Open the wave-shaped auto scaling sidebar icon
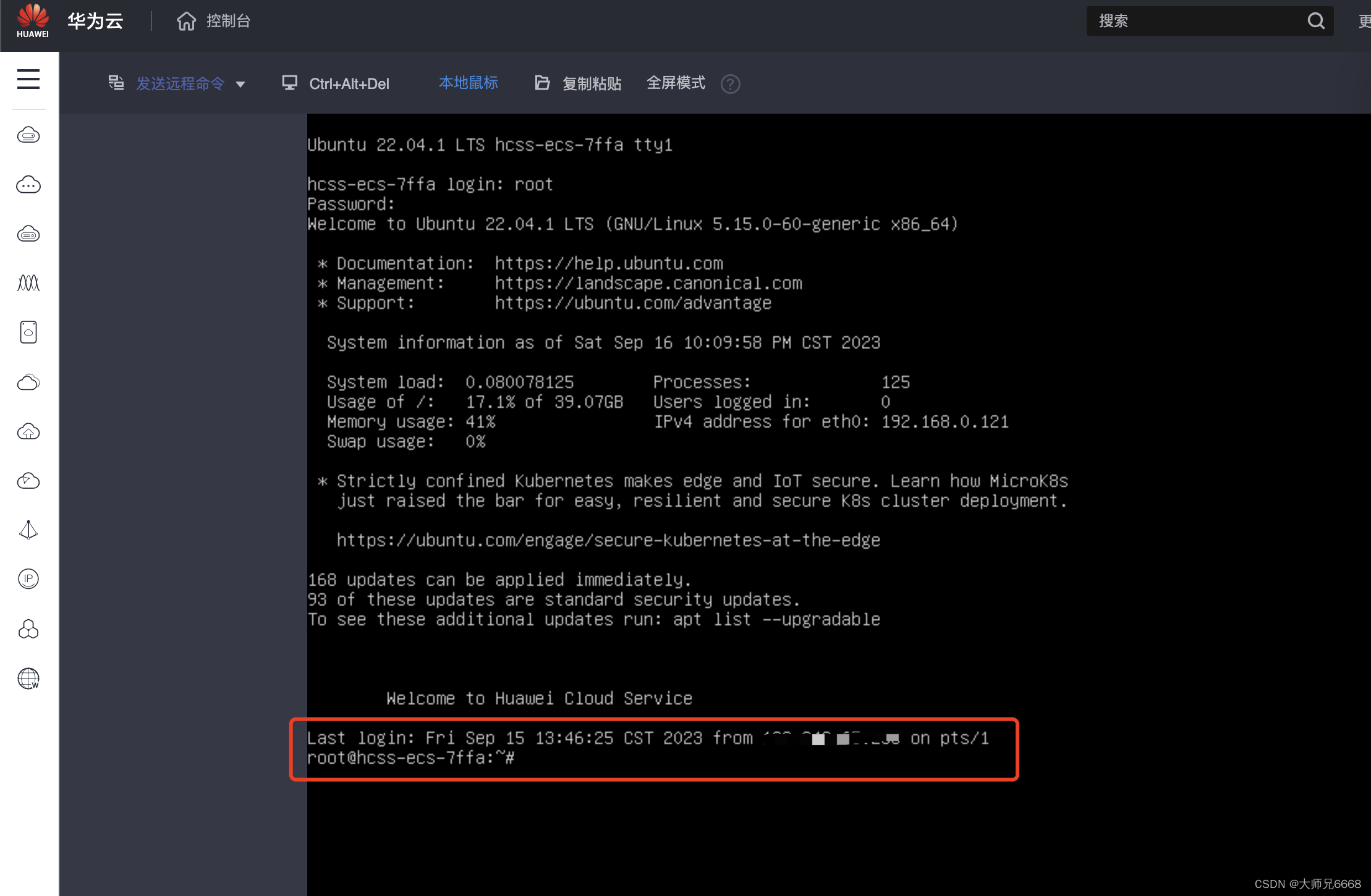Image resolution: width=1371 pixels, height=896 pixels. (x=28, y=283)
